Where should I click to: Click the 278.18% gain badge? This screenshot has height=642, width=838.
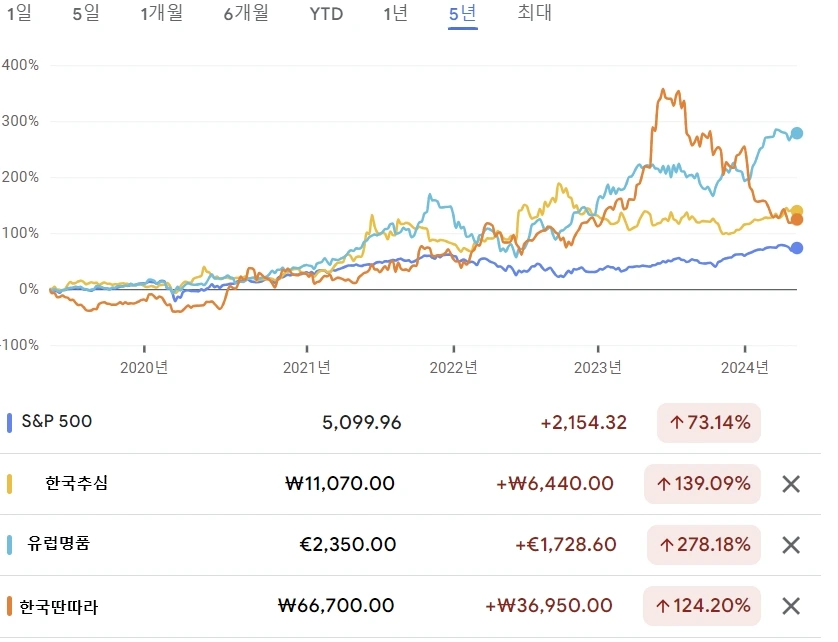tap(703, 545)
